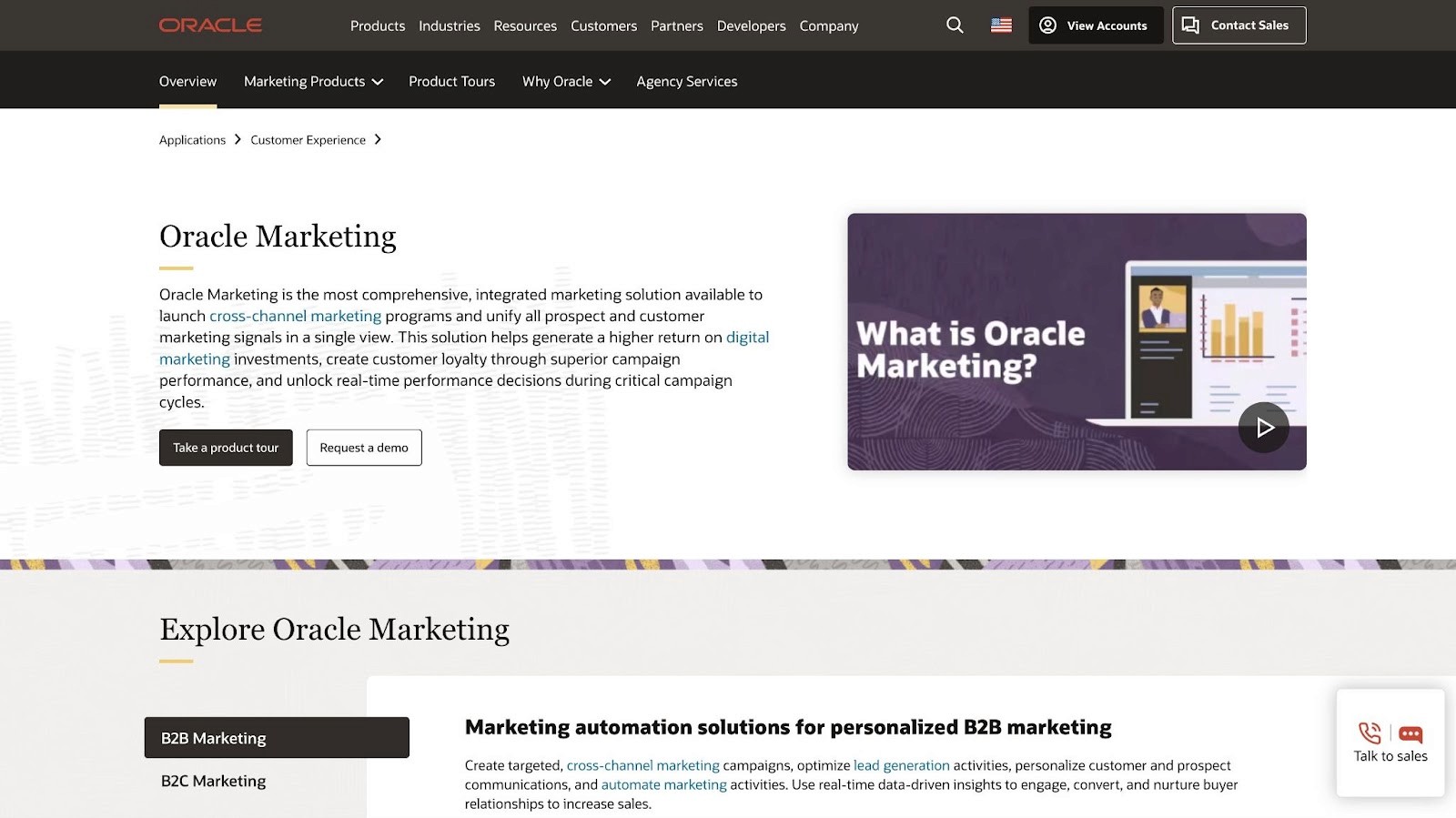This screenshot has height=818, width=1456.
Task: Open Agency Services
Action: (x=687, y=81)
